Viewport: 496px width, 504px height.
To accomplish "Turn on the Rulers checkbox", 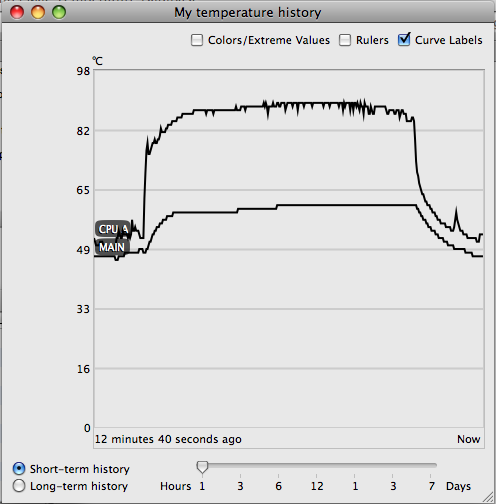I will point(345,40).
